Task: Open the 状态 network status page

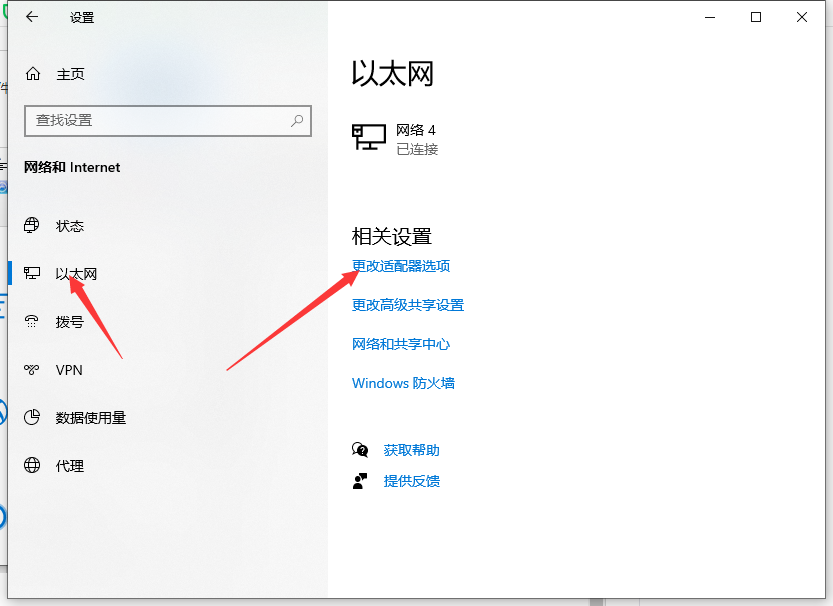Action: click(x=70, y=226)
